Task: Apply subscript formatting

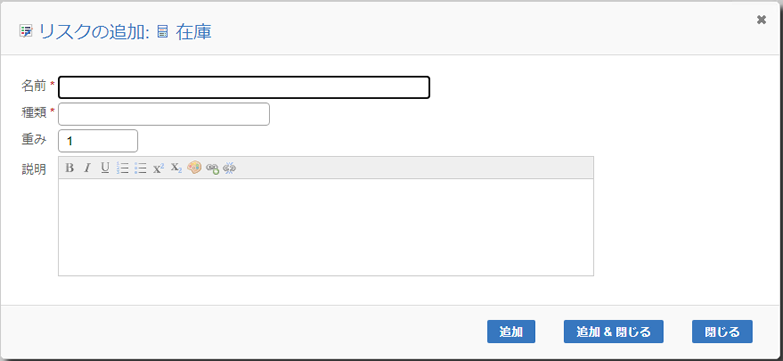Action: (x=176, y=168)
